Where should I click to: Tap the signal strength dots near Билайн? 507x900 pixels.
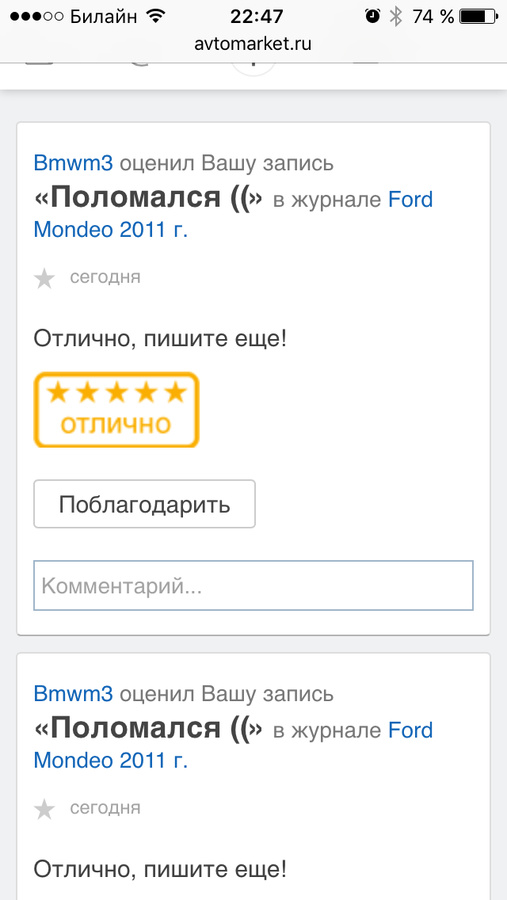(x=37, y=17)
